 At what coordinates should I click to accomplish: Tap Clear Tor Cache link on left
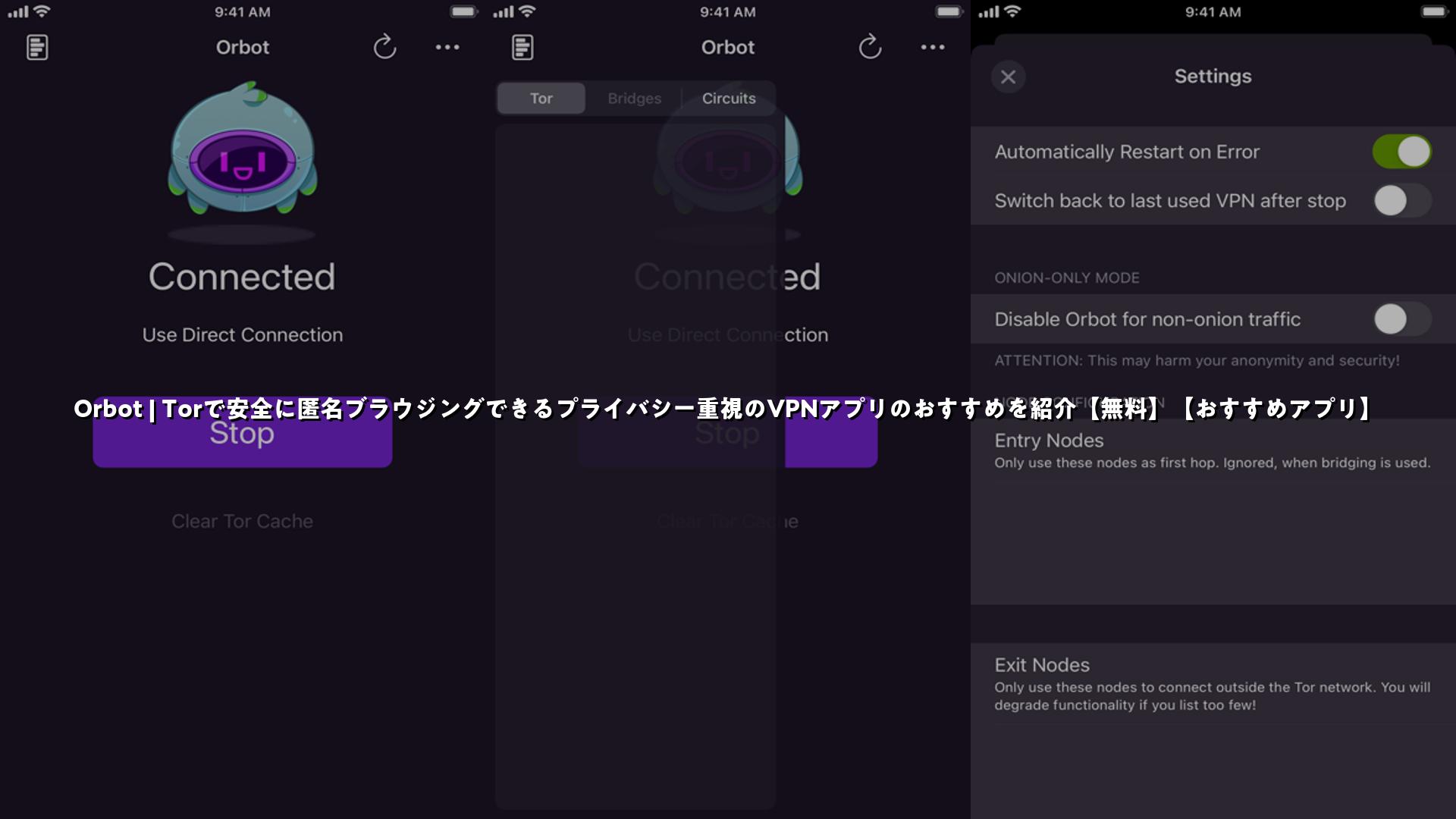(242, 521)
